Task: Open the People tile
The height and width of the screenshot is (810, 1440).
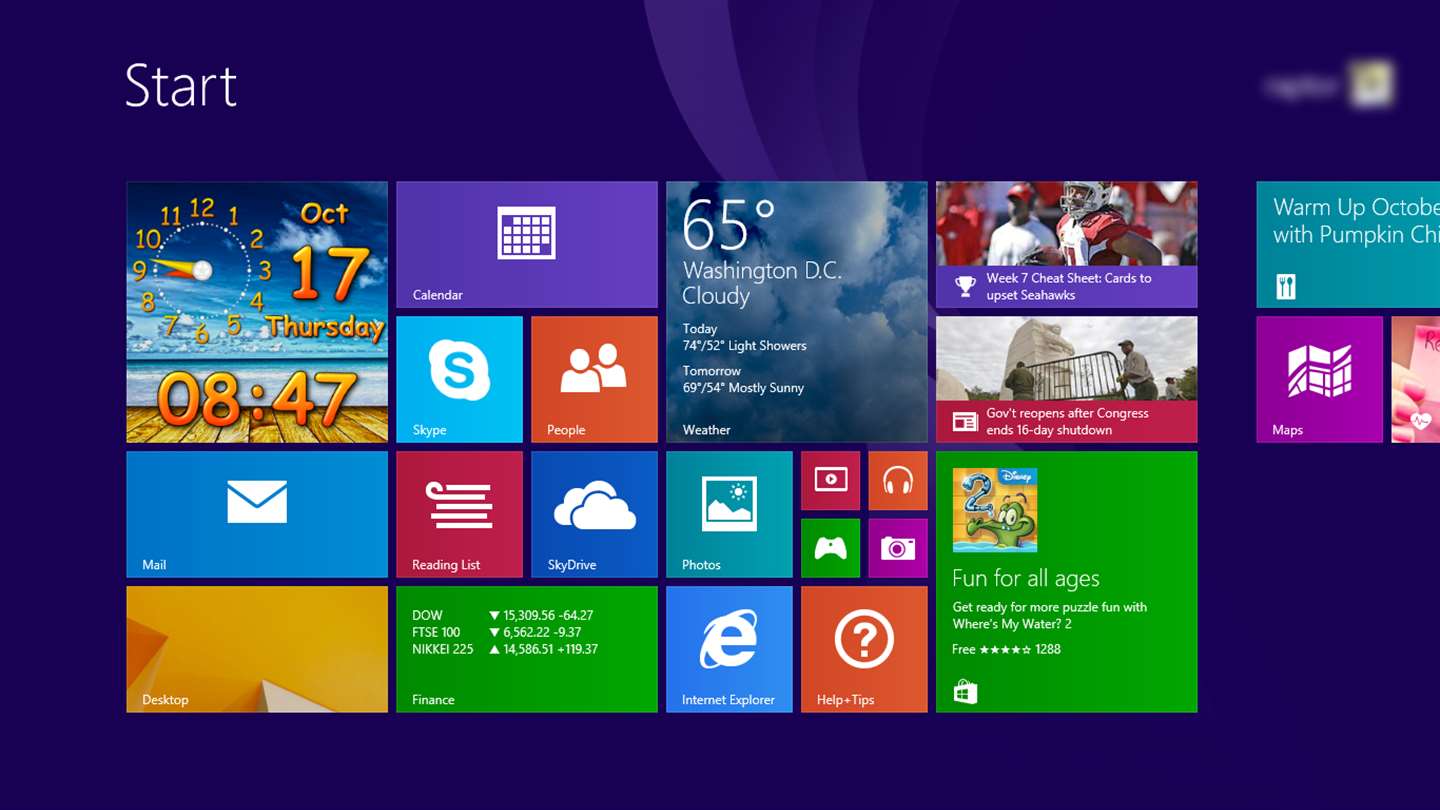Action: pyautogui.click(x=595, y=380)
